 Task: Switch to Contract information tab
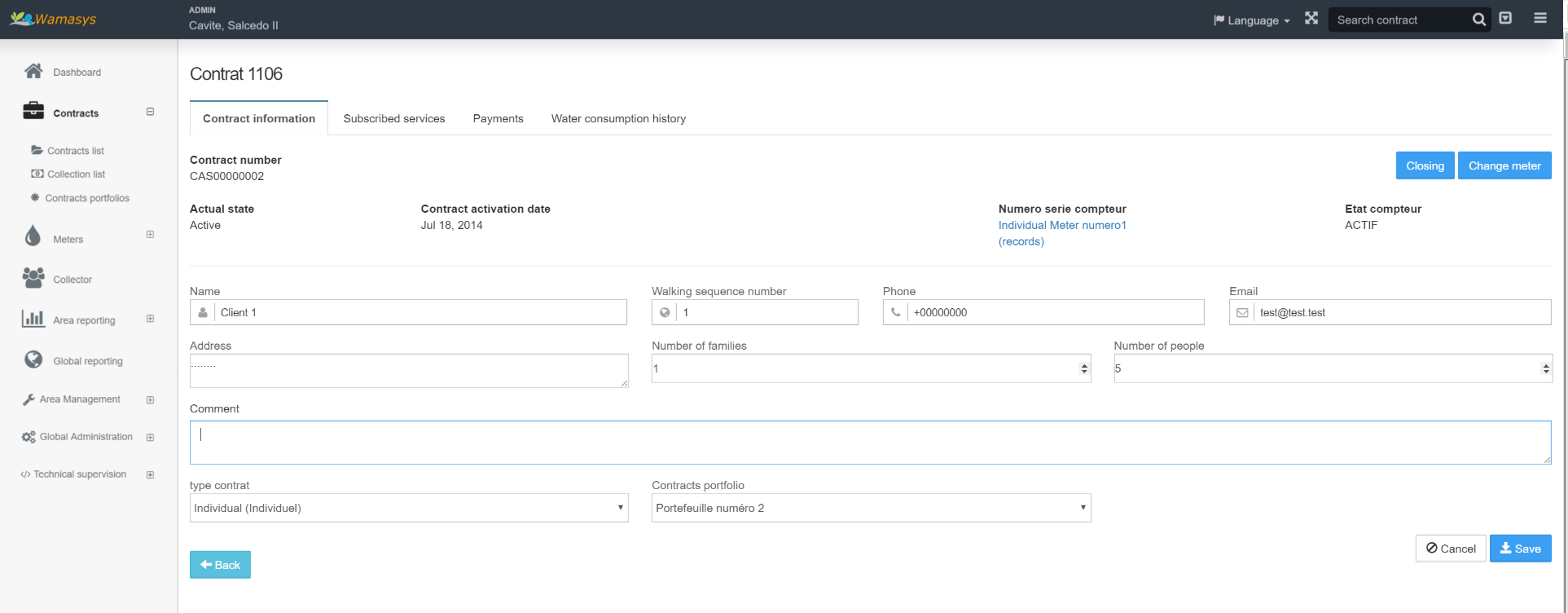tap(259, 118)
